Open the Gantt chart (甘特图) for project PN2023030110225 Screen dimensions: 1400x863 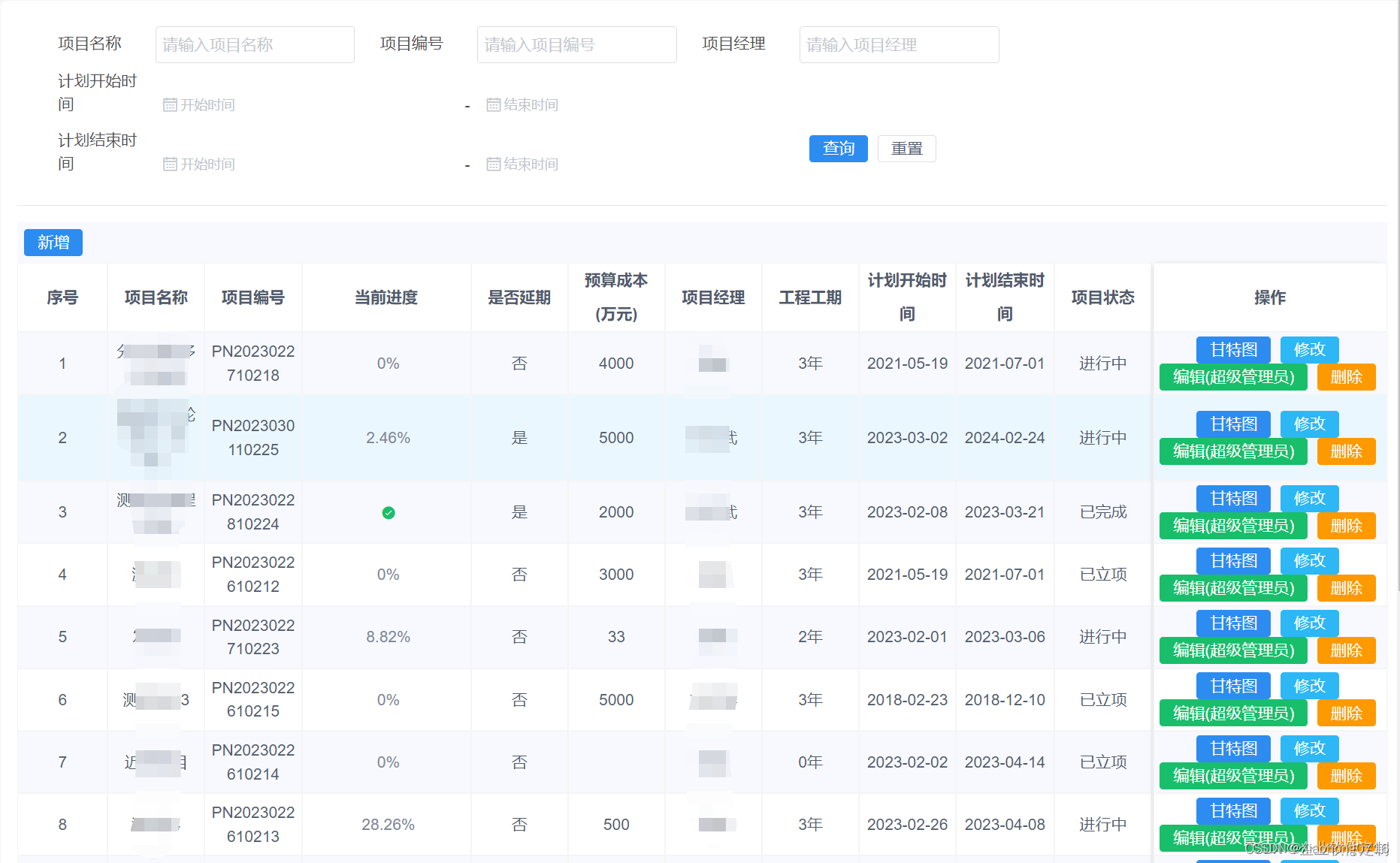point(1232,424)
